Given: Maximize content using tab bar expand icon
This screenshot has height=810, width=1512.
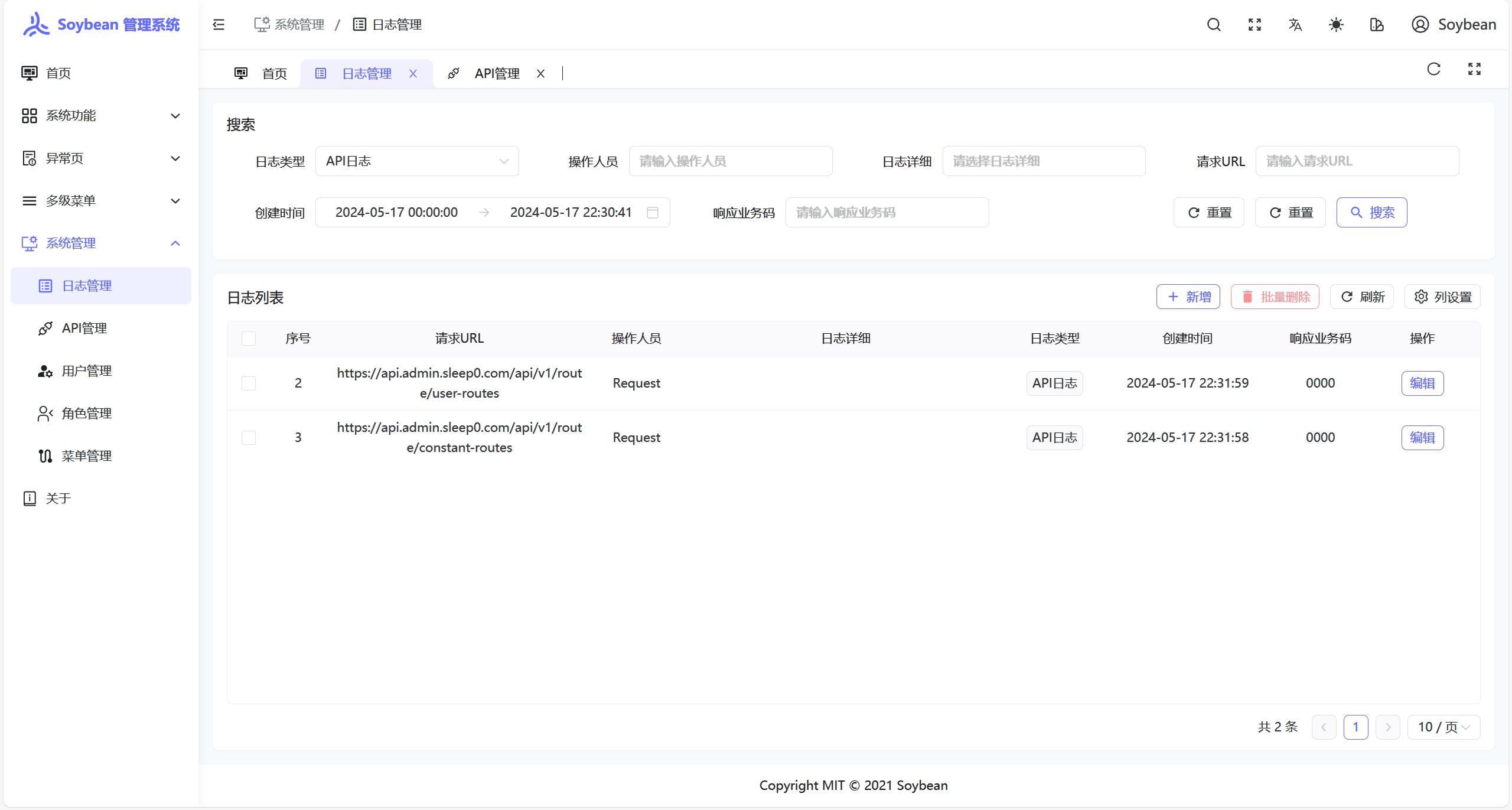Looking at the screenshot, I should coord(1474,69).
